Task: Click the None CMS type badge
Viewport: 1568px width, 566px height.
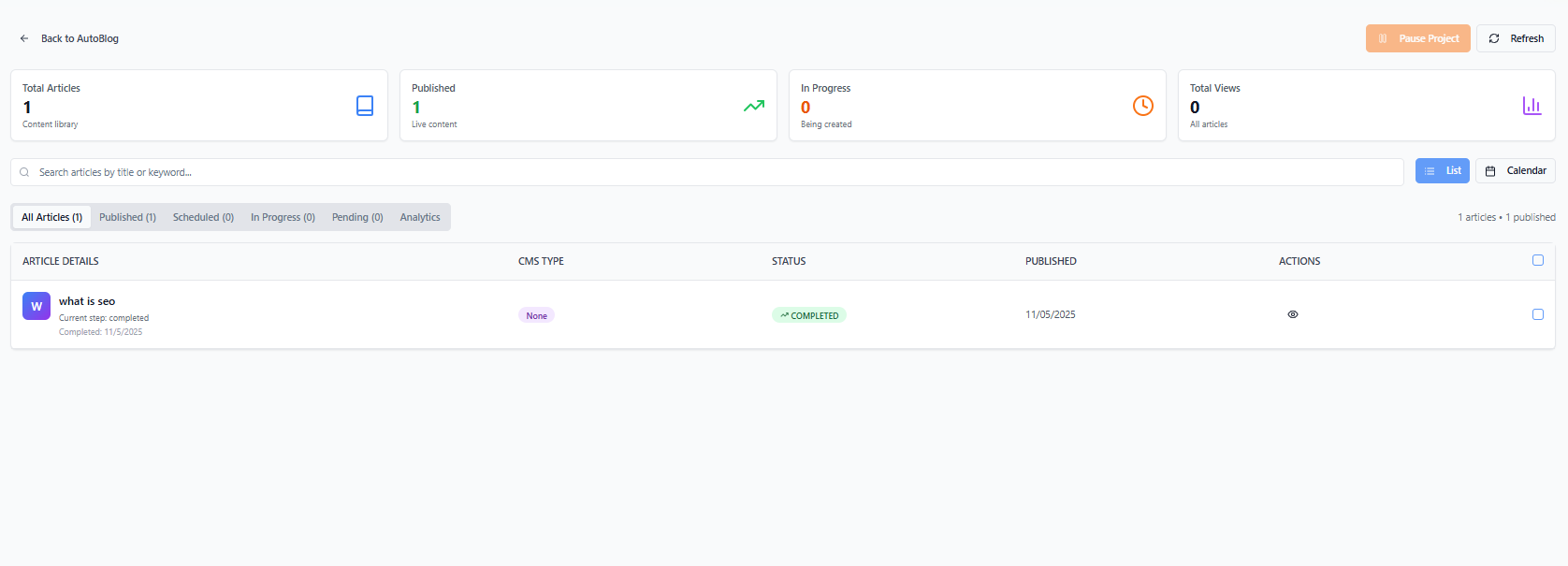Action: click(536, 315)
